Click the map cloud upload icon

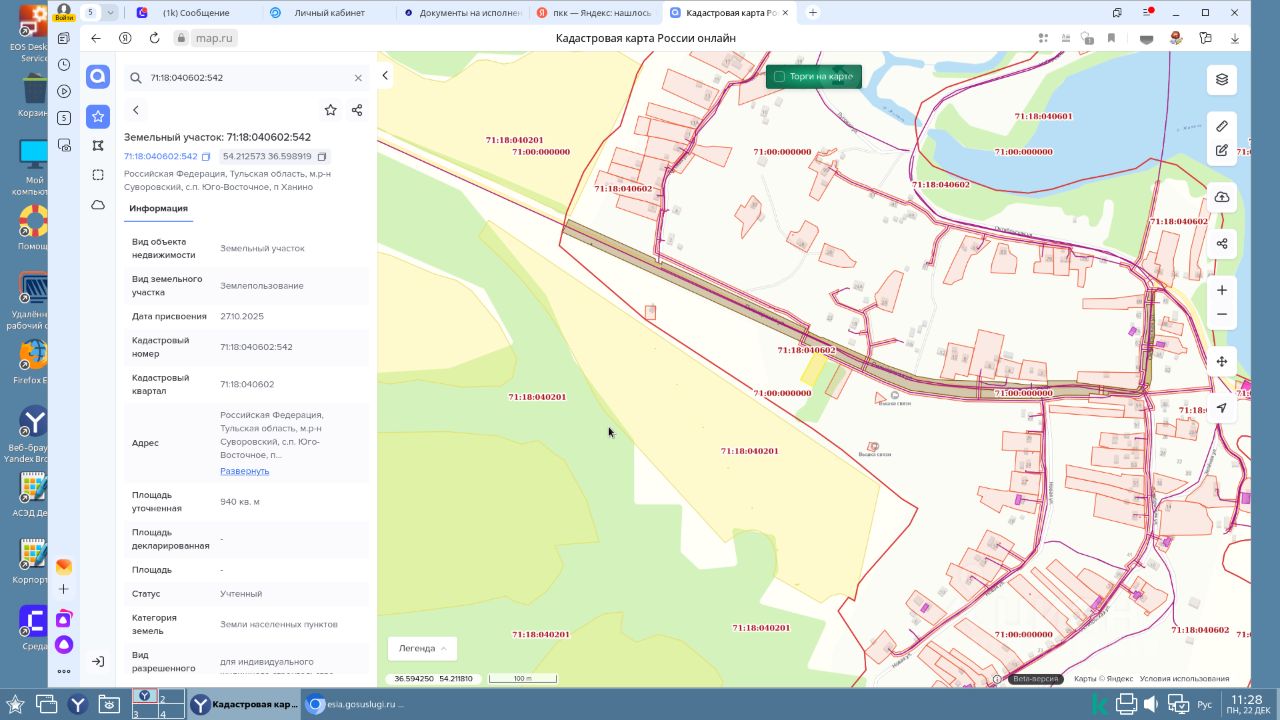[x=1221, y=197]
